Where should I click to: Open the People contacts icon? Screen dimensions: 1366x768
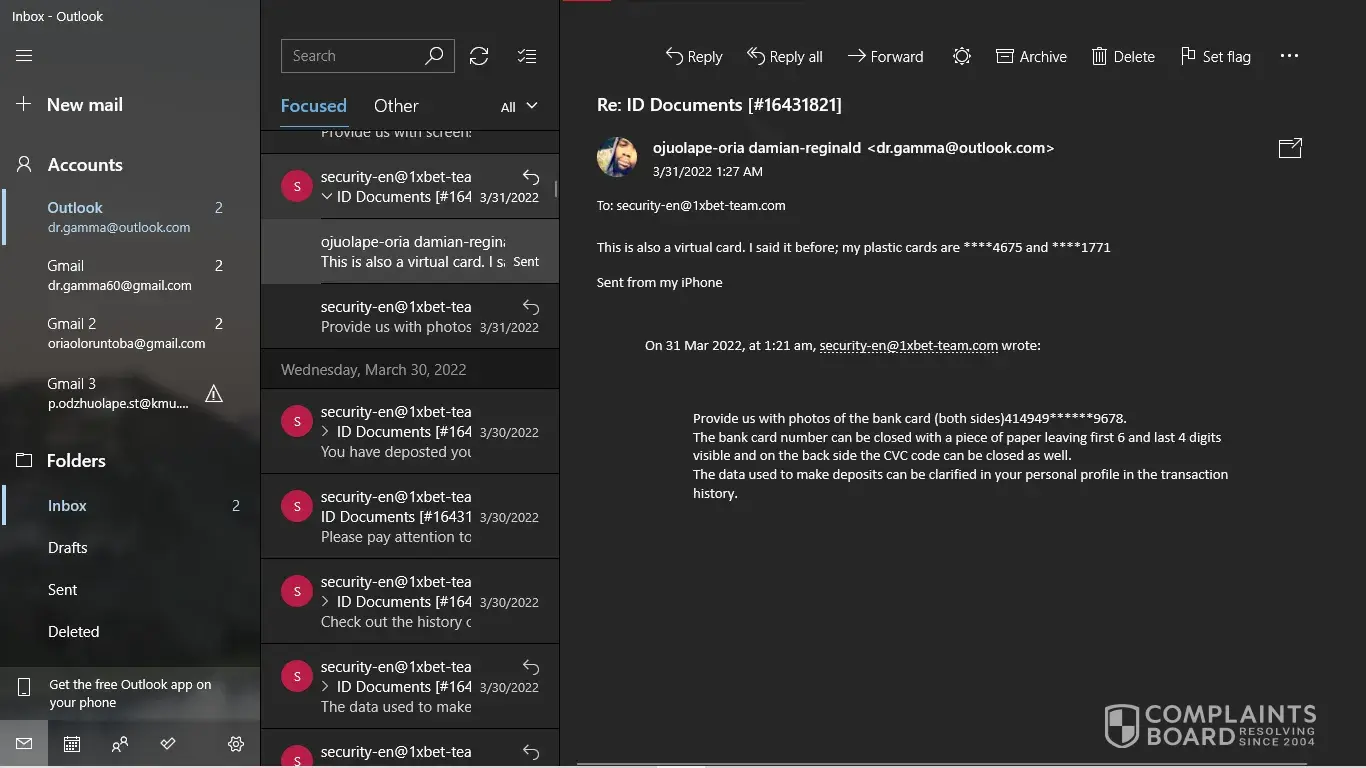click(120, 744)
